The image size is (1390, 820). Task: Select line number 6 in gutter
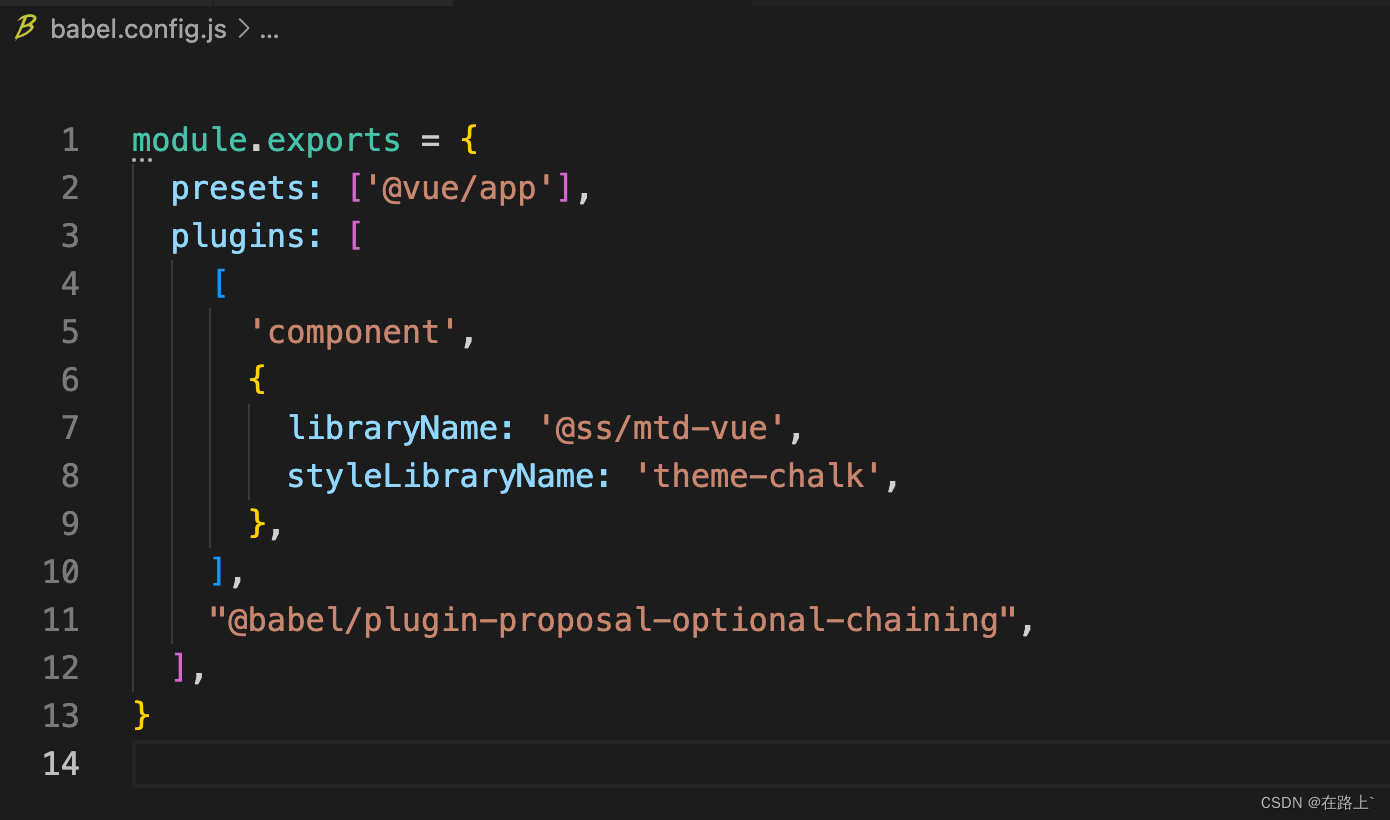point(70,380)
